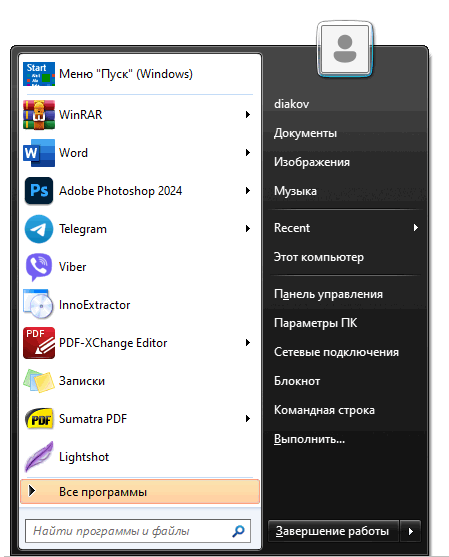Open Adobe Photoshop 2024 icon
The image size is (449, 557).
click(39, 191)
